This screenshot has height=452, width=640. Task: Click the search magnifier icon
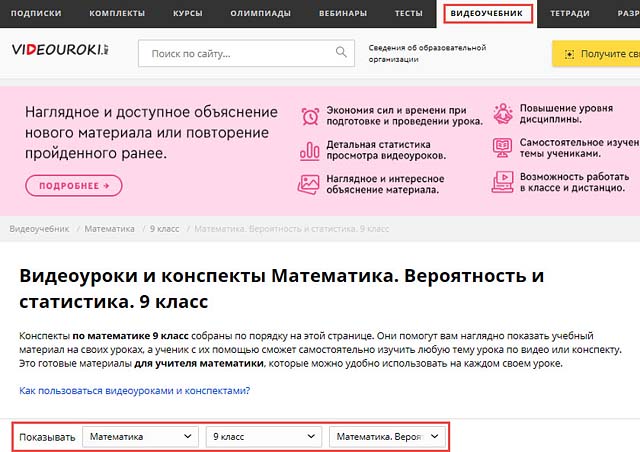[x=342, y=53]
